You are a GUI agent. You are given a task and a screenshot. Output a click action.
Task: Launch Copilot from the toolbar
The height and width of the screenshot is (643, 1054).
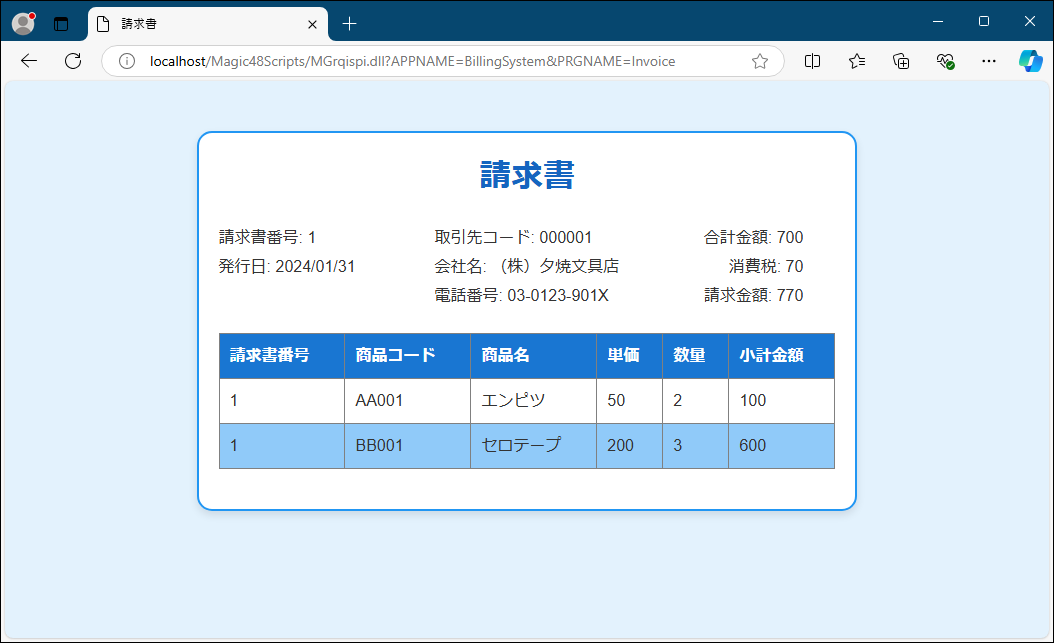coord(1030,61)
